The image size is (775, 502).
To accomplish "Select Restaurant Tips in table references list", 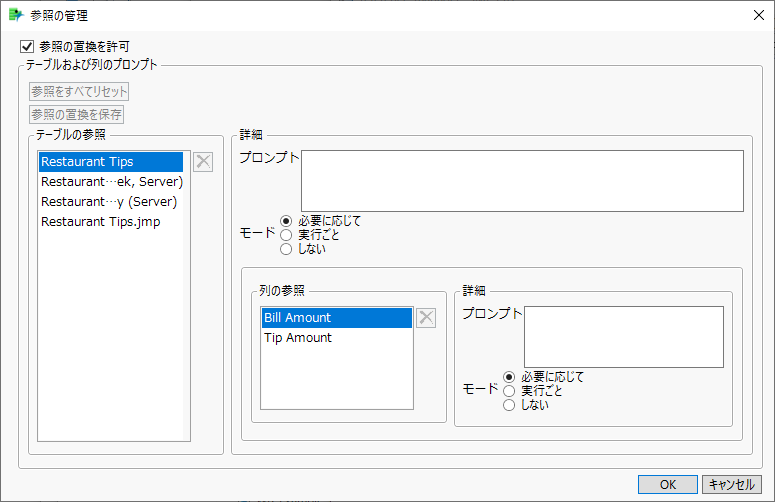I will (x=111, y=162).
